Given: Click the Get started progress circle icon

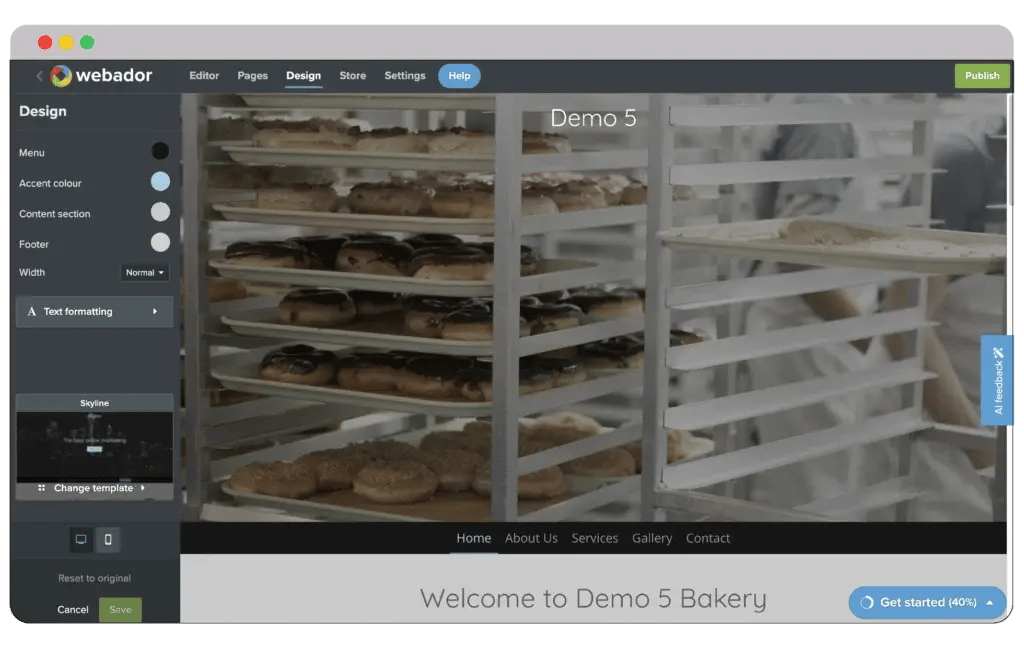Looking at the screenshot, I should (x=867, y=603).
